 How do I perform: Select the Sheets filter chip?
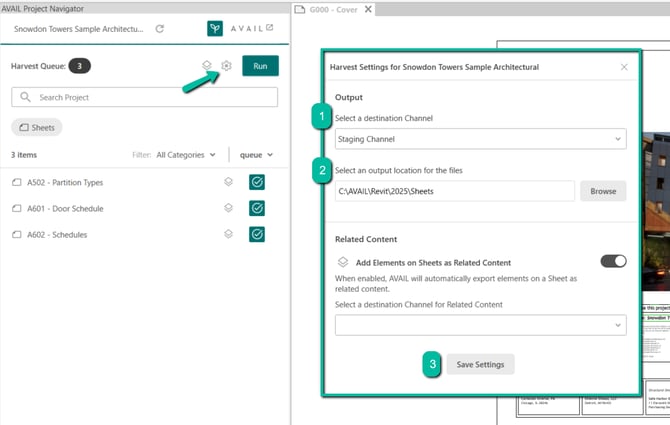[37, 128]
